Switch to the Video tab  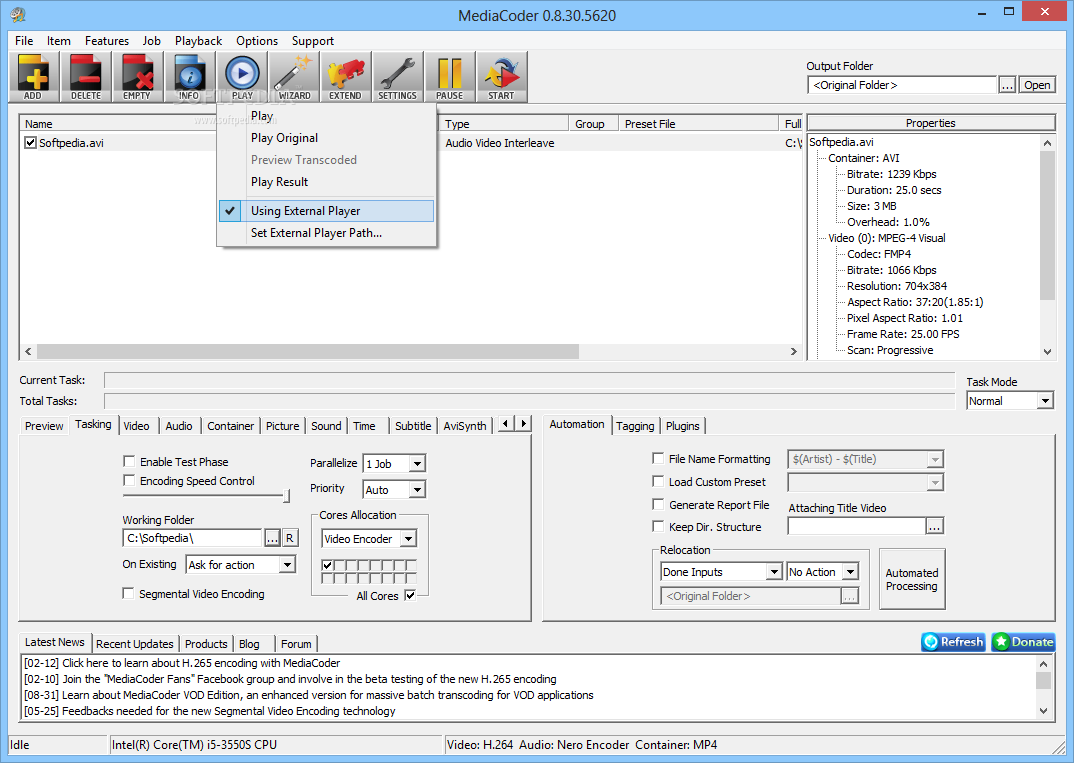coord(136,425)
